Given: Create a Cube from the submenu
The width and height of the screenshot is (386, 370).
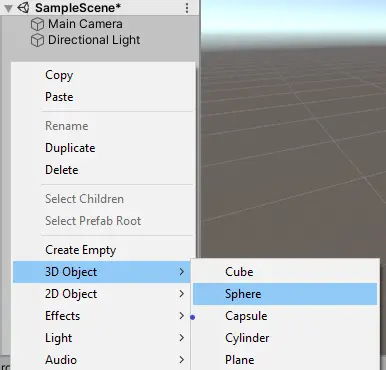Looking at the screenshot, I should [285, 272].
